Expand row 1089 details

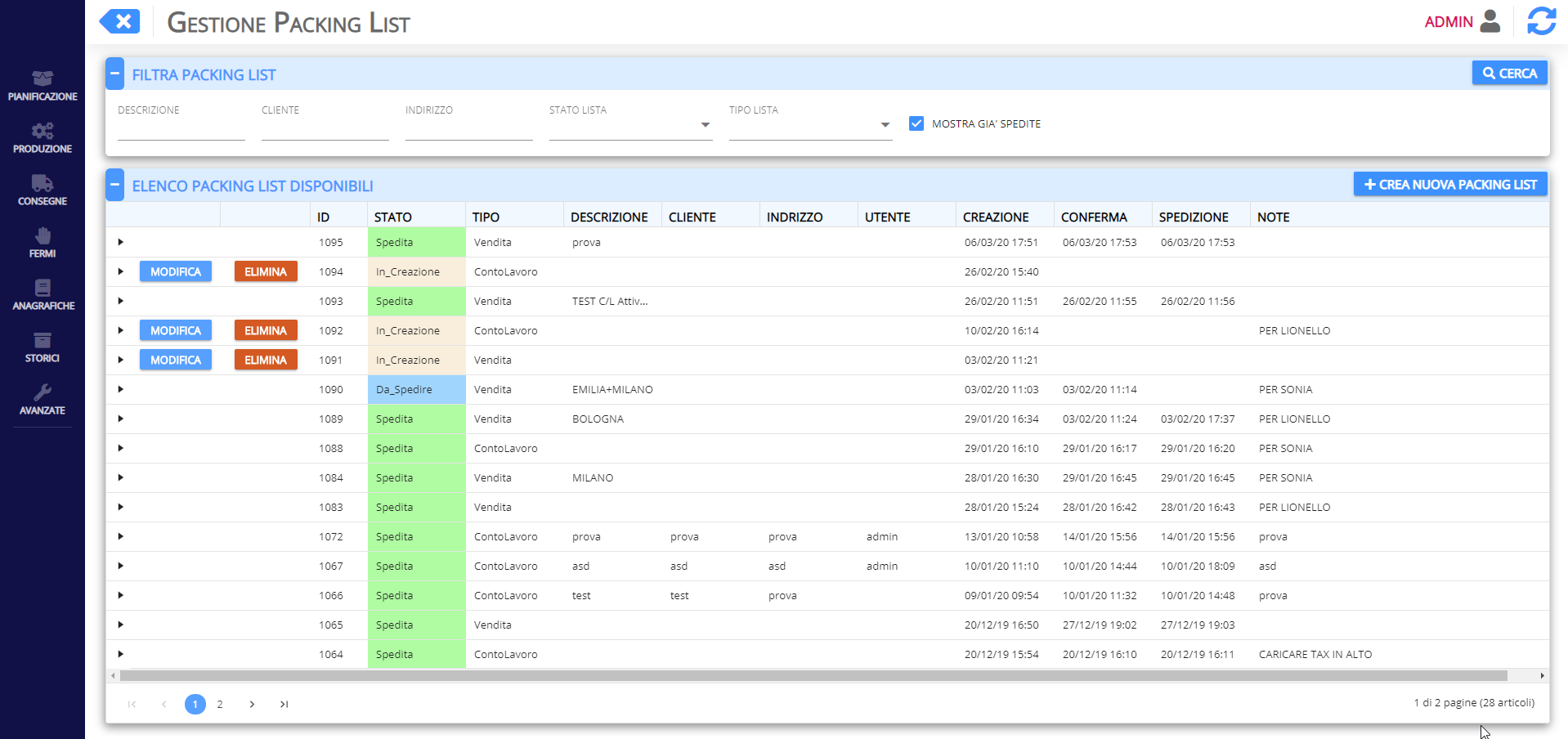click(x=120, y=419)
